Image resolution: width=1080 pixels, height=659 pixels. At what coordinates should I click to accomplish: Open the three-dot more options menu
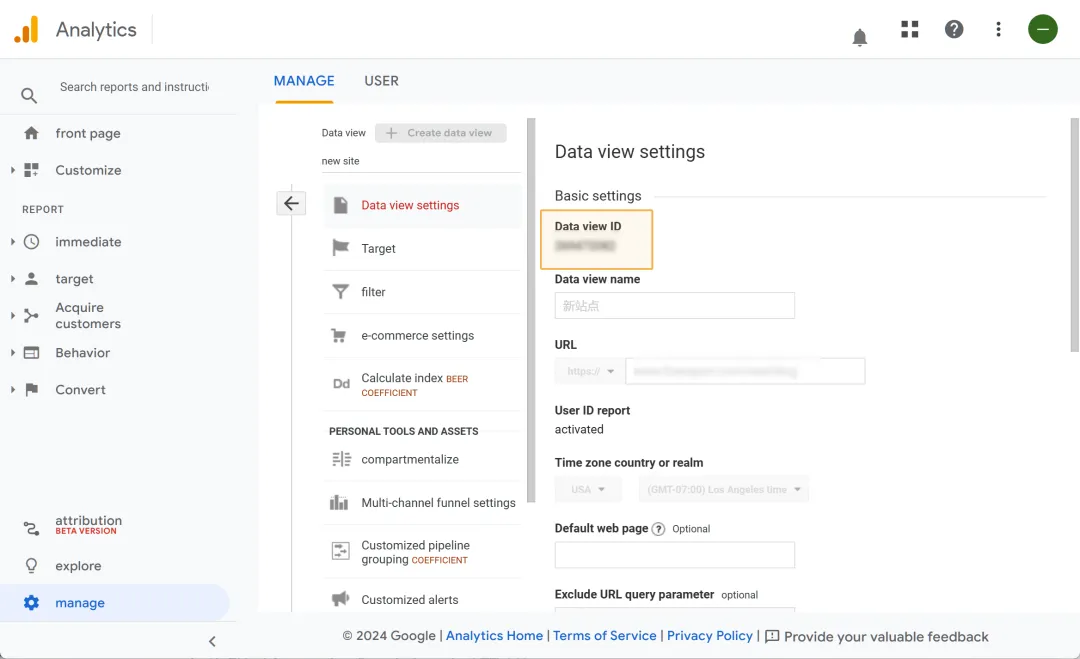(998, 29)
